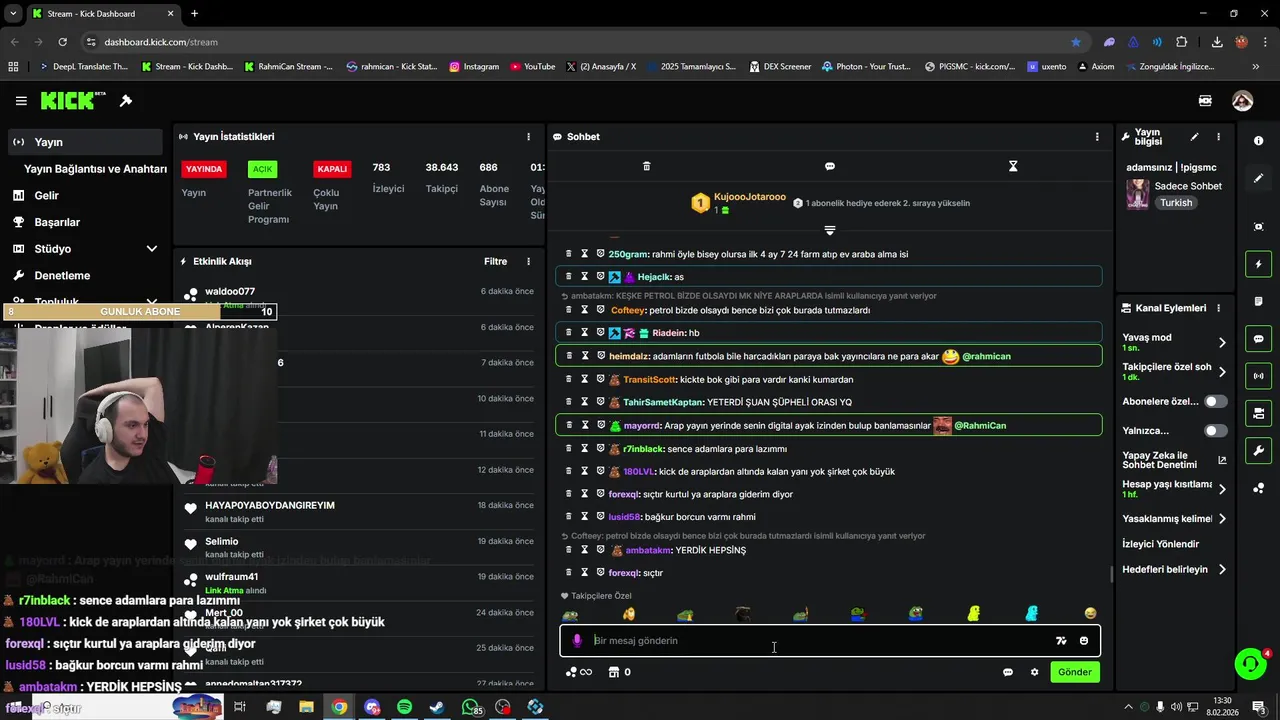Click the ban shield on forexql's sıçtır message
Image resolution: width=1280 pixels, height=720 pixels.
(600, 573)
